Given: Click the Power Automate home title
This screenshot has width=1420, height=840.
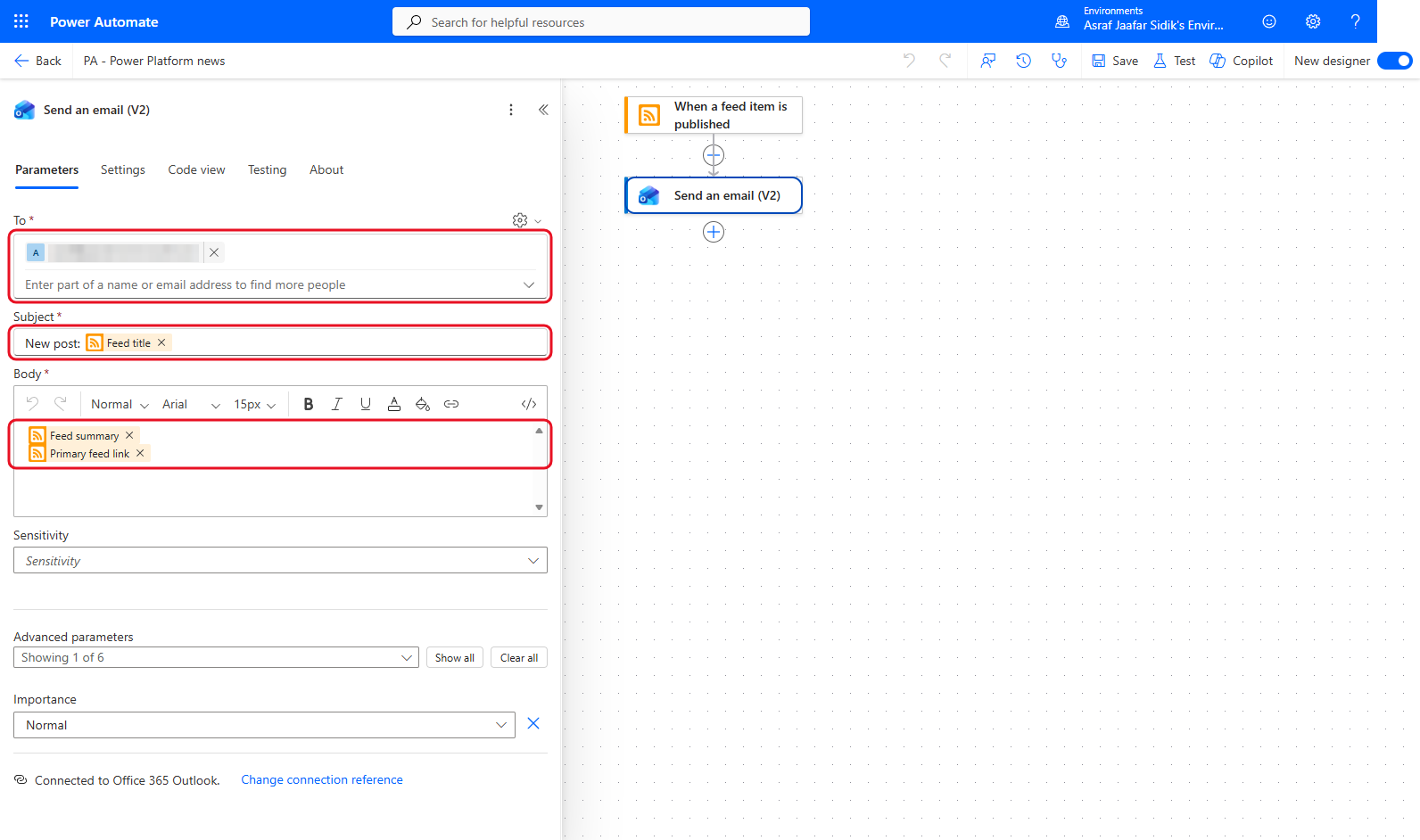Looking at the screenshot, I should tap(104, 21).
